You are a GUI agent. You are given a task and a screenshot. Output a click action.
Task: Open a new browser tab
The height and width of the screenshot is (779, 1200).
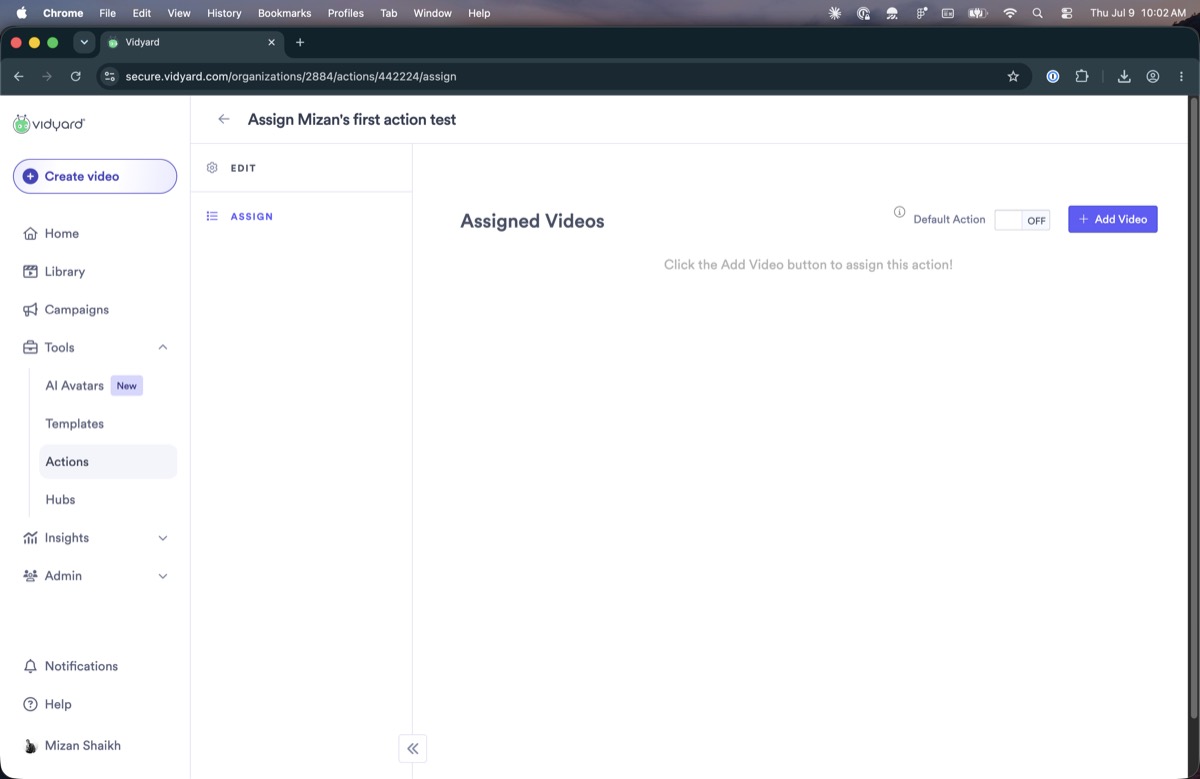[x=300, y=42]
